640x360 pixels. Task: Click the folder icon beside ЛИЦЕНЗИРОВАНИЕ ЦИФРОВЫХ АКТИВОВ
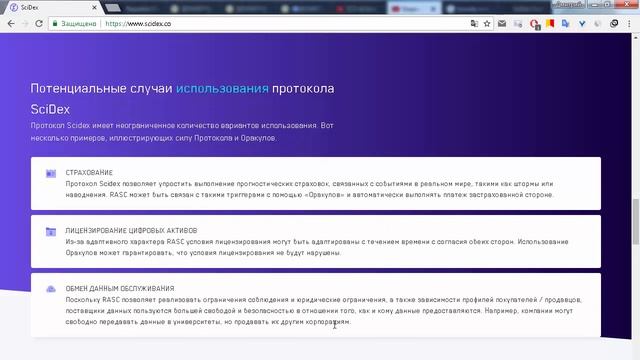[x=51, y=232]
